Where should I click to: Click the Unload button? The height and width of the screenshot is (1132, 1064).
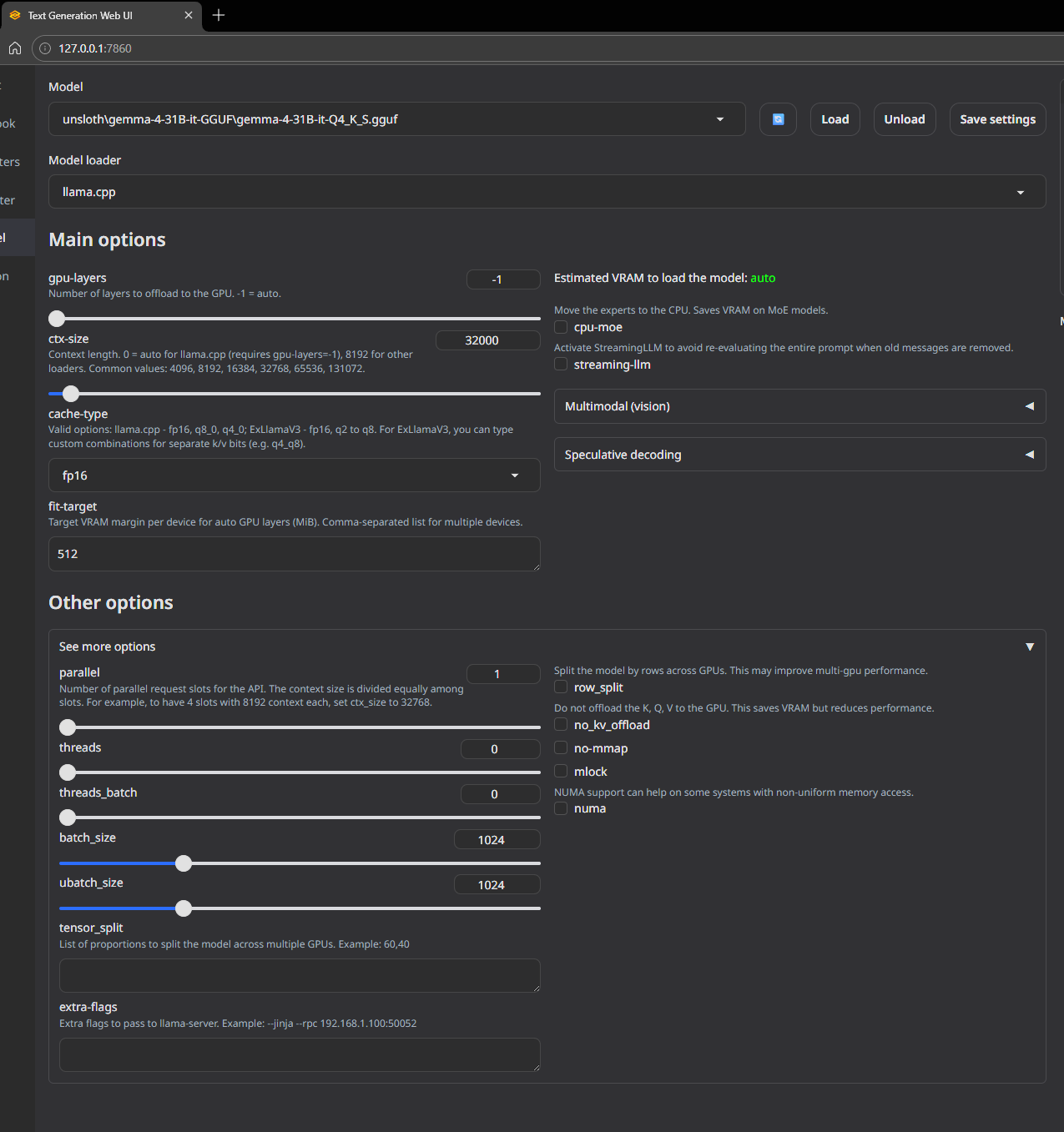[x=905, y=119]
